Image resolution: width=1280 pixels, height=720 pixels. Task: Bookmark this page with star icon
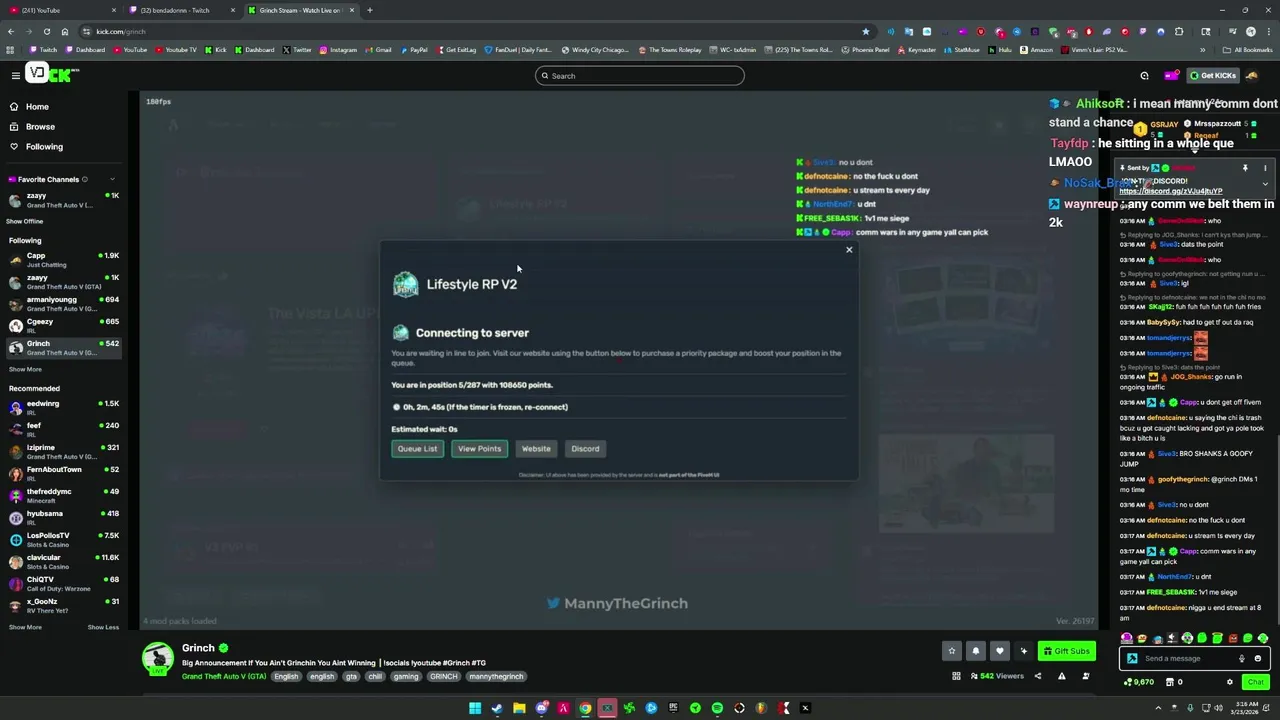(865, 31)
